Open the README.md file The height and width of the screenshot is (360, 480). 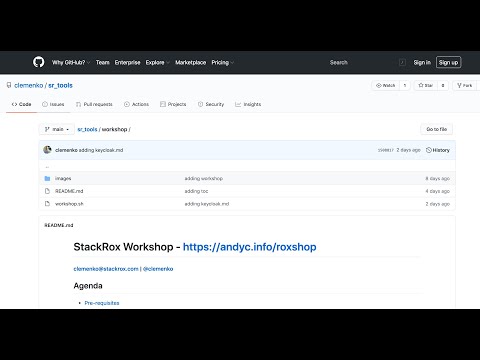tap(69, 191)
